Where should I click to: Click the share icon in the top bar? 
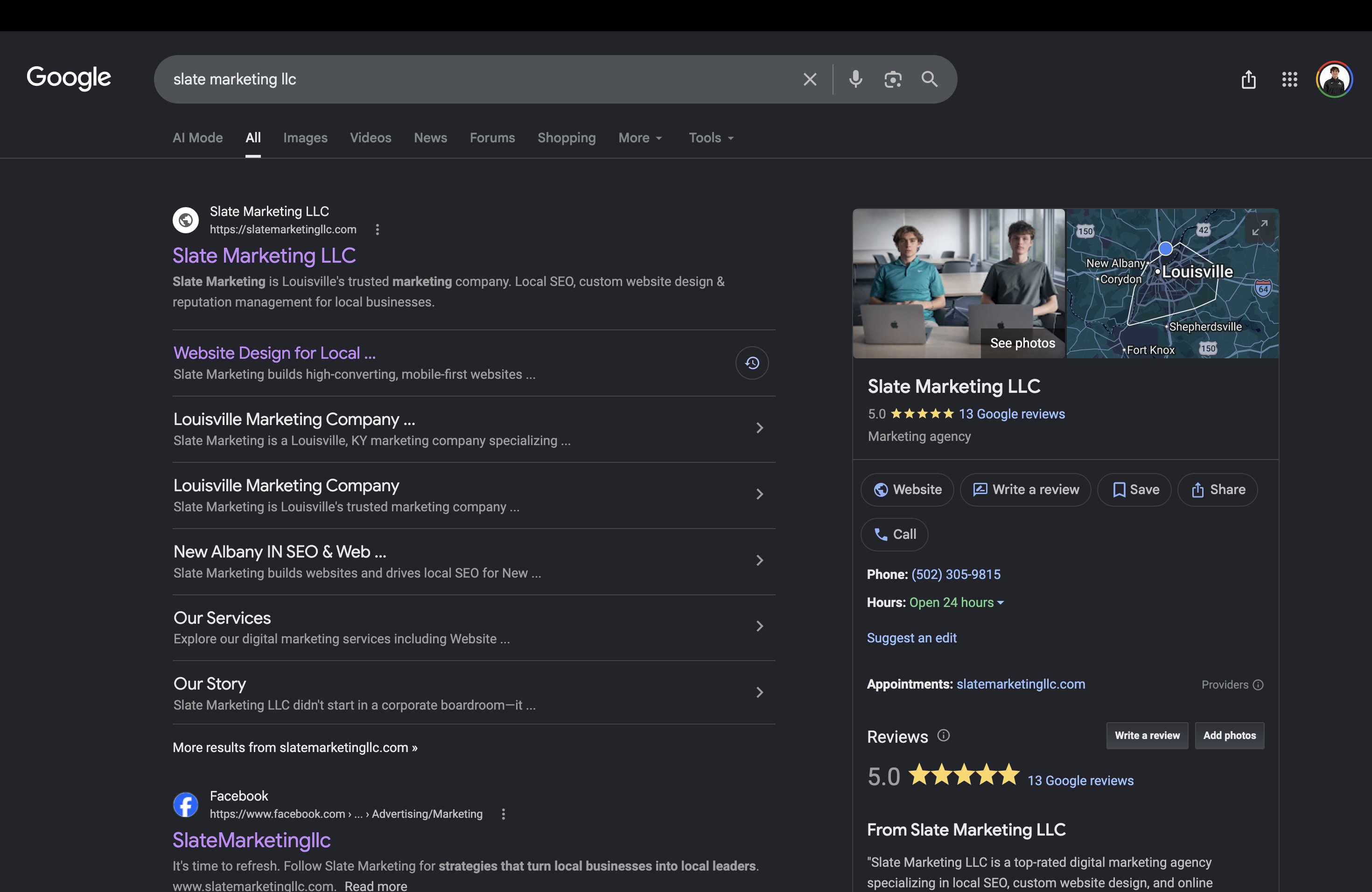coord(1249,79)
